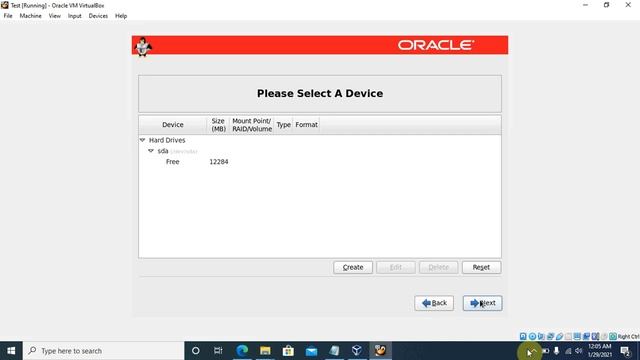The width and height of the screenshot is (640, 360).
Task: Click the network adapter status icon
Action: click(550, 336)
